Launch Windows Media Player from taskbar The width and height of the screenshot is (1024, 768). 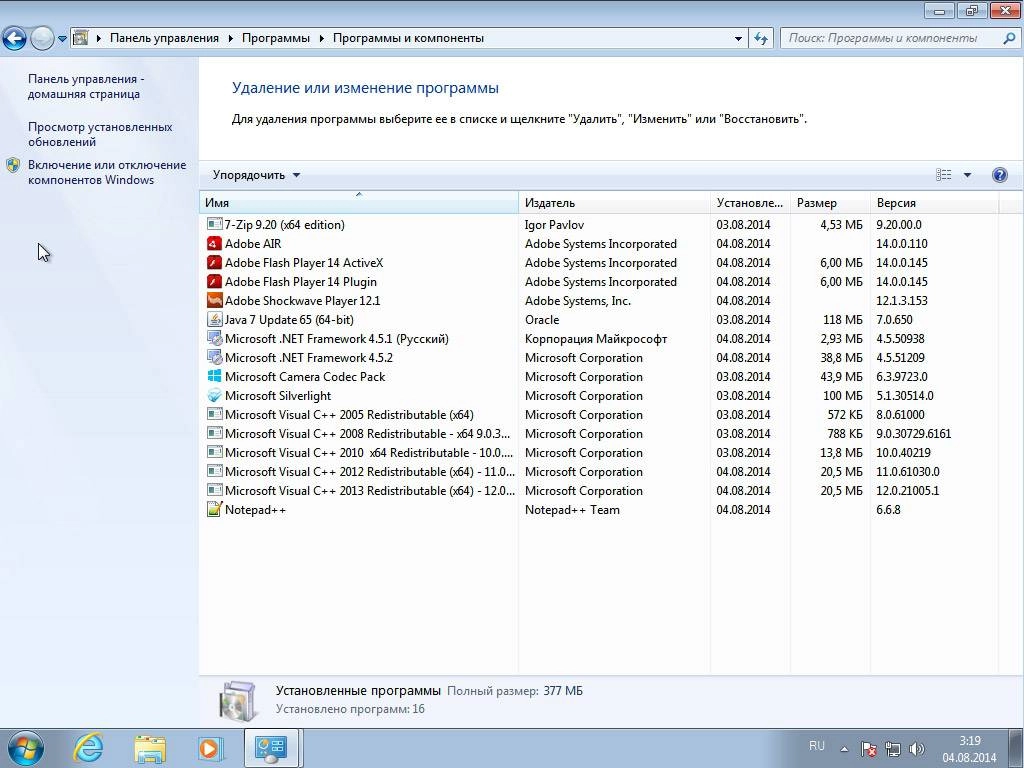click(x=210, y=748)
